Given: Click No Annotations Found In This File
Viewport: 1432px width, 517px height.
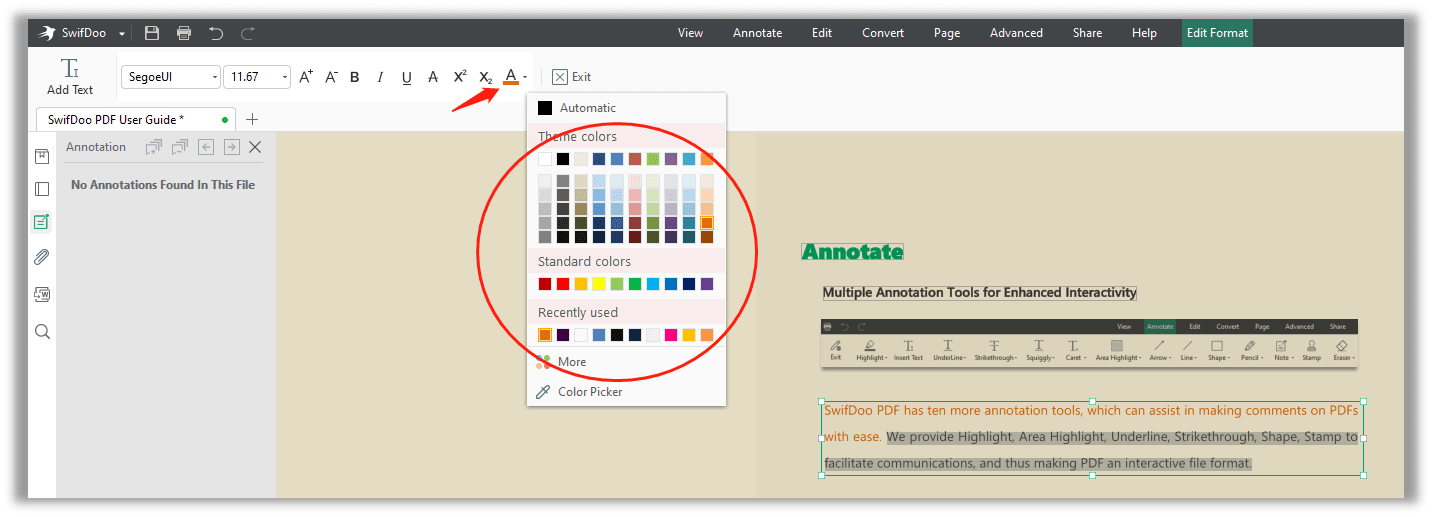Looking at the screenshot, I should coord(163,185).
